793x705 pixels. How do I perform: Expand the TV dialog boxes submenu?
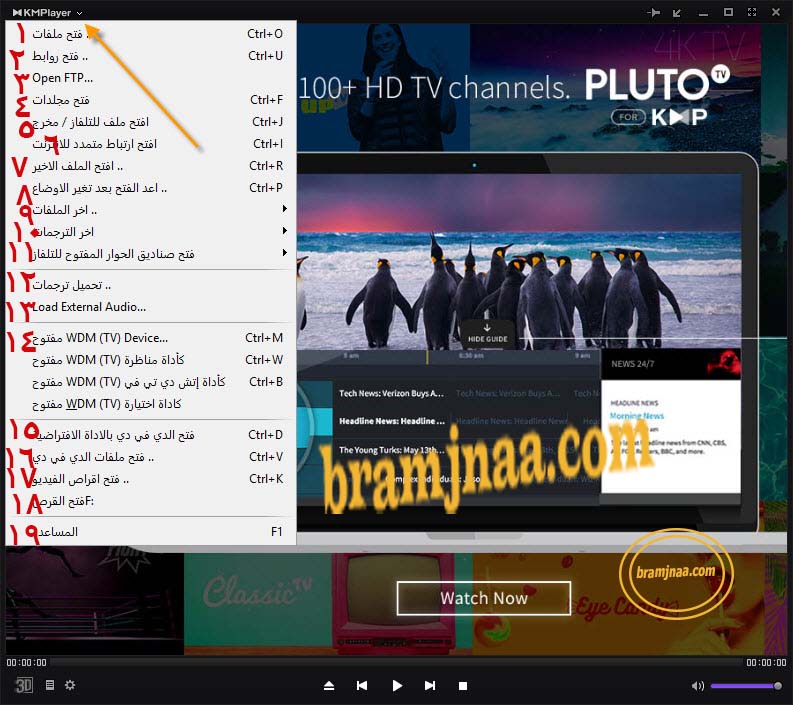151,254
